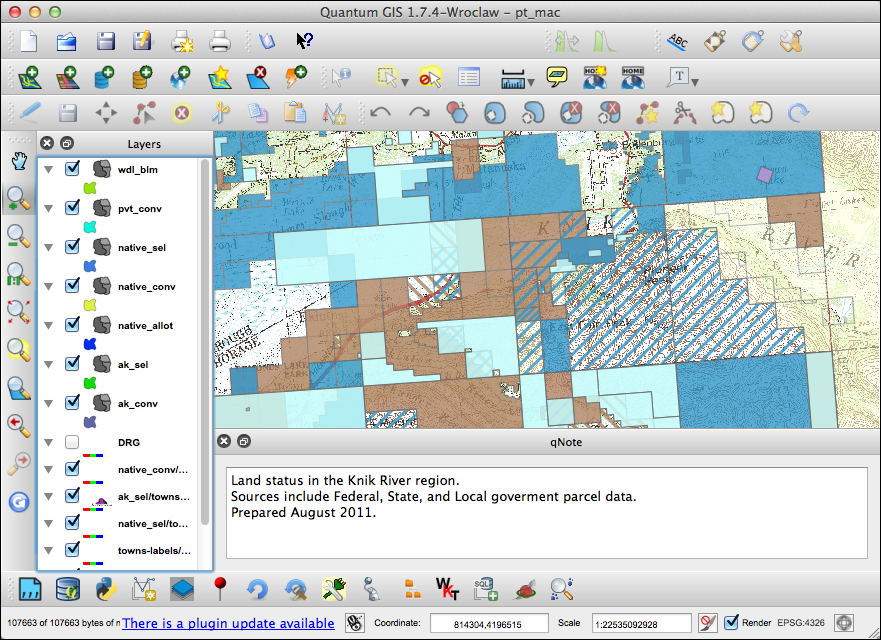The width and height of the screenshot is (881, 640).
Task: Toggle the Render checkbox in status bar
Action: [731, 623]
